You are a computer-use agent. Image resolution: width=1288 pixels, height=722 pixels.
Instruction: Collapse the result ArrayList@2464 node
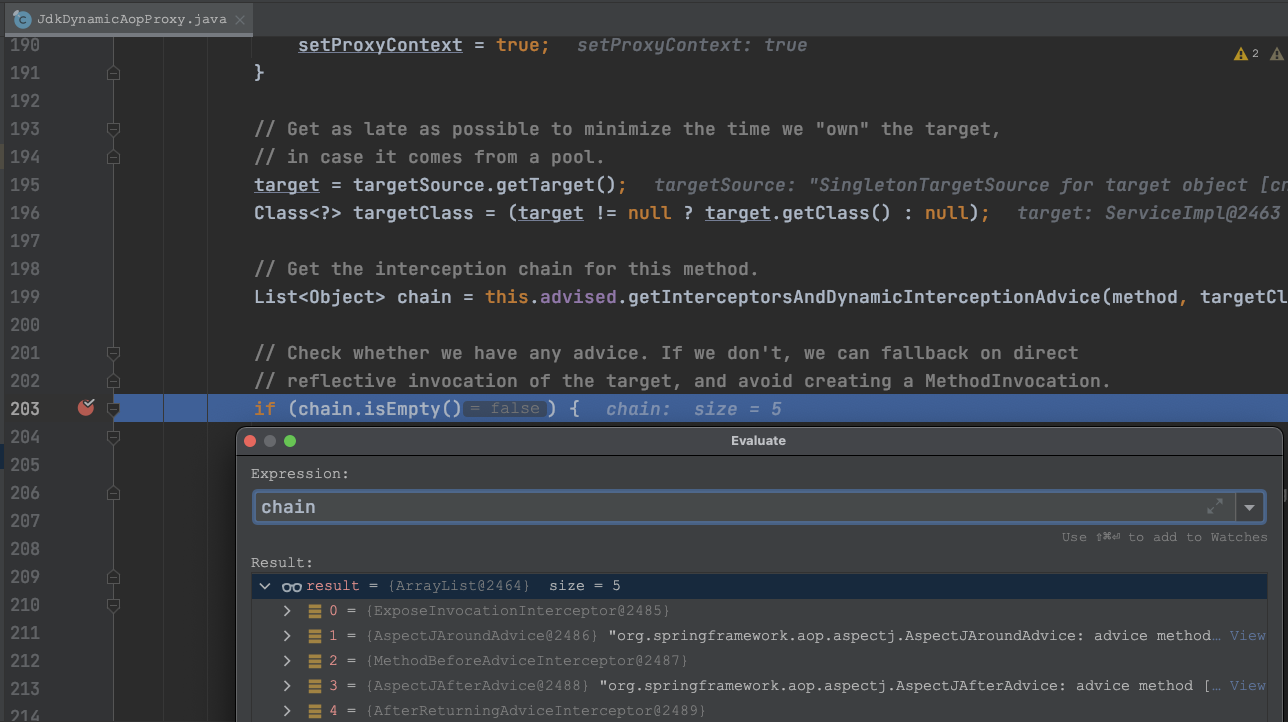[x=265, y=586]
